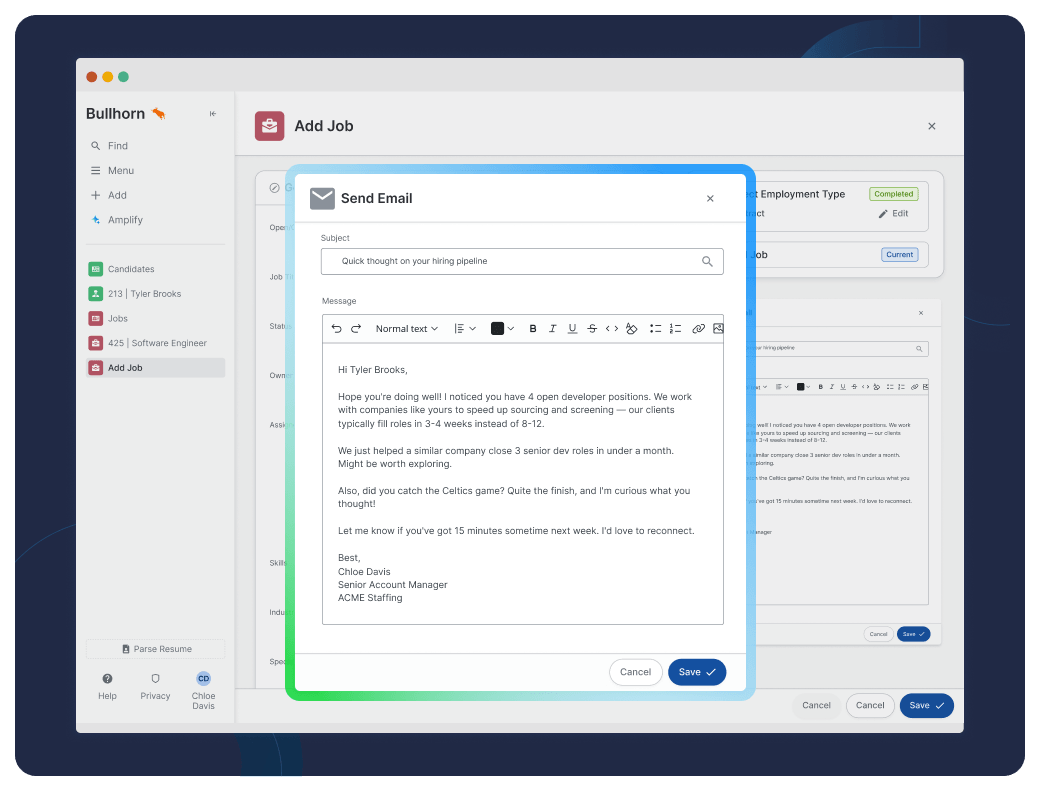Image resolution: width=1040 pixels, height=790 pixels.
Task: Open the Chloe Davis profile avatar
Action: (x=204, y=679)
